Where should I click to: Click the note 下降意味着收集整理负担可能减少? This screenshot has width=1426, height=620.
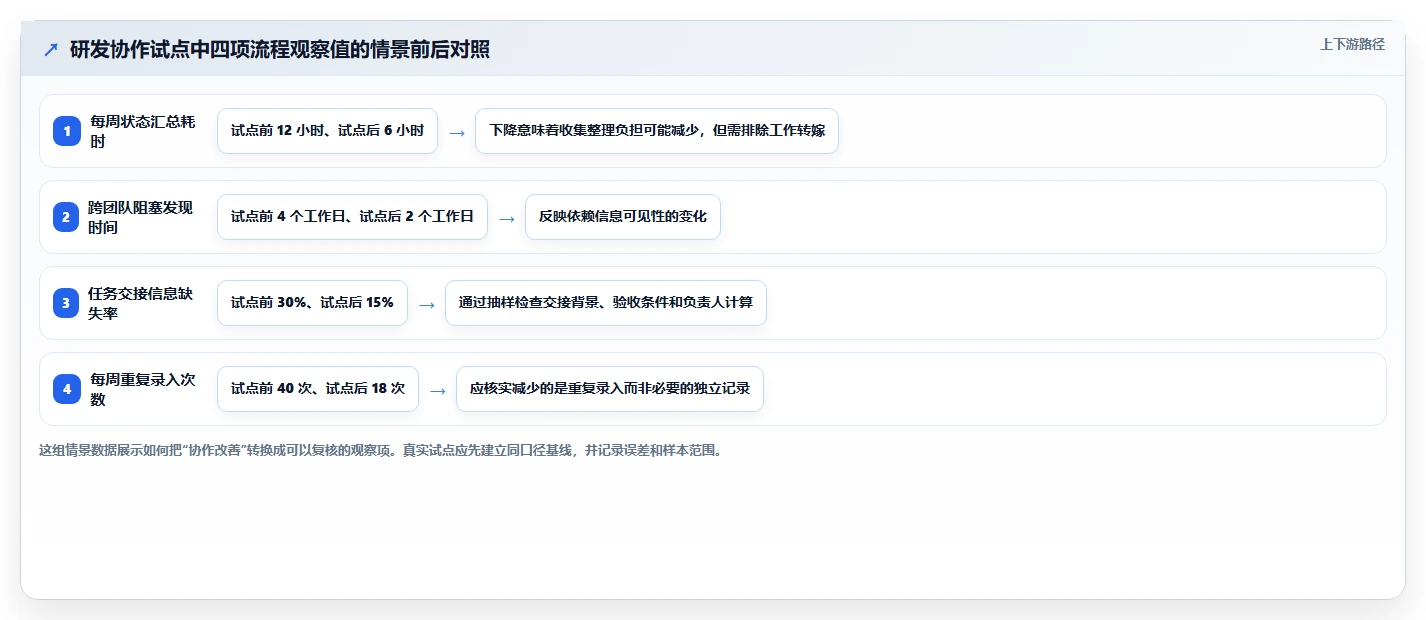point(657,131)
